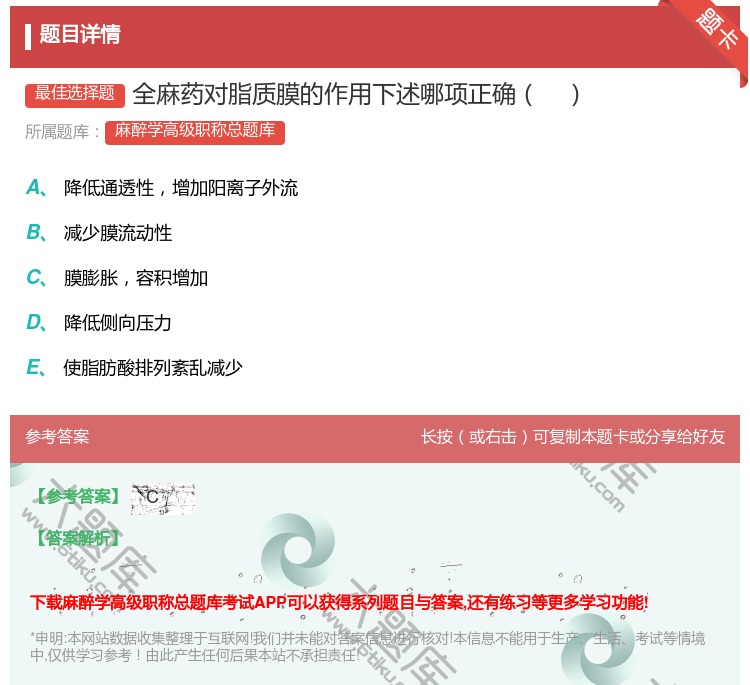This screenshot has width=750, height=685.
Task: Click the 参考答案 section header
Action: pos(57,437)
